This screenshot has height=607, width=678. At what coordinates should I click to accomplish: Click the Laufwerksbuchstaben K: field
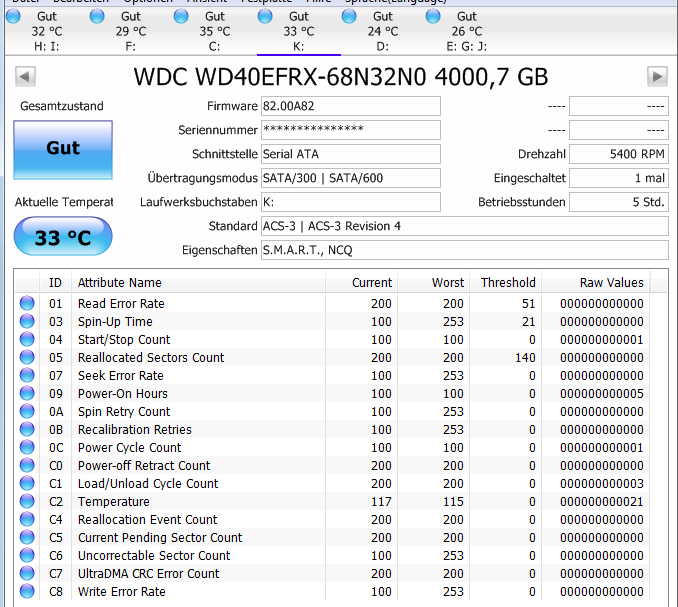pos(351,202)
